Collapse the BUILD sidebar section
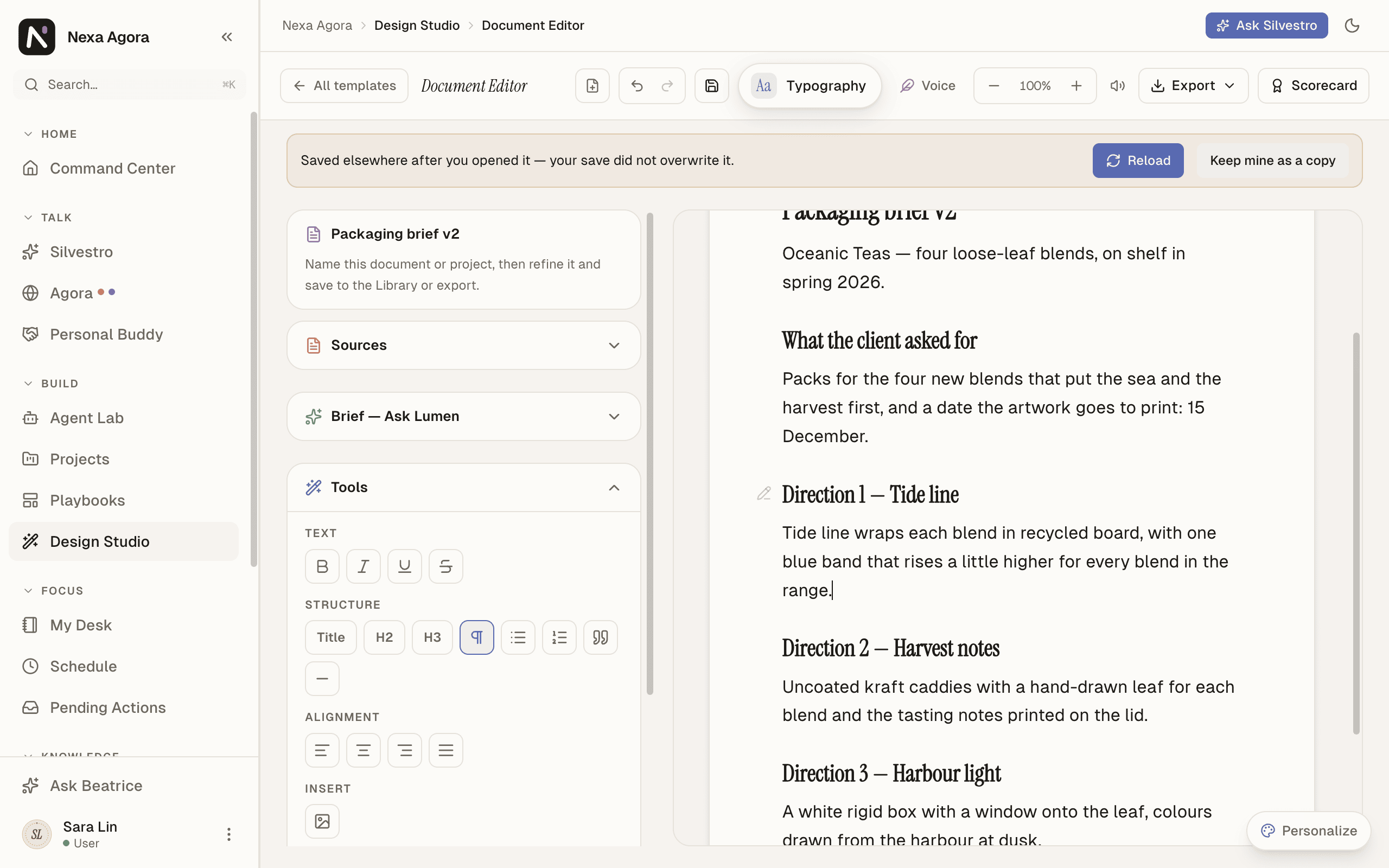 click(x=50, y=384)
